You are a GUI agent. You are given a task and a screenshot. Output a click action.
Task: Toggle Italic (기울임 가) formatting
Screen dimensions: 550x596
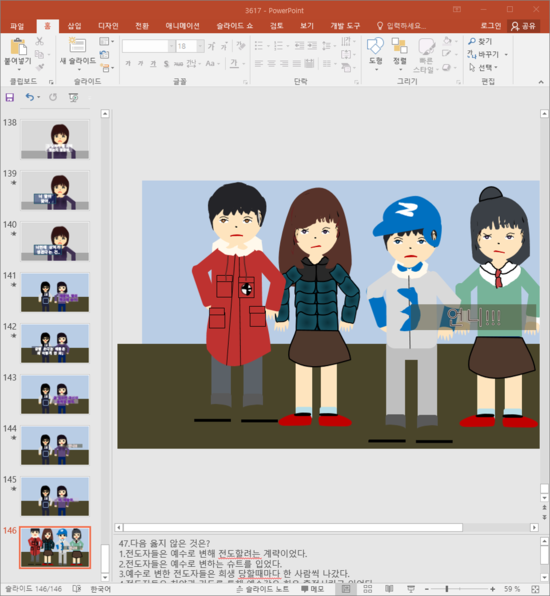(x=141, y=63)
